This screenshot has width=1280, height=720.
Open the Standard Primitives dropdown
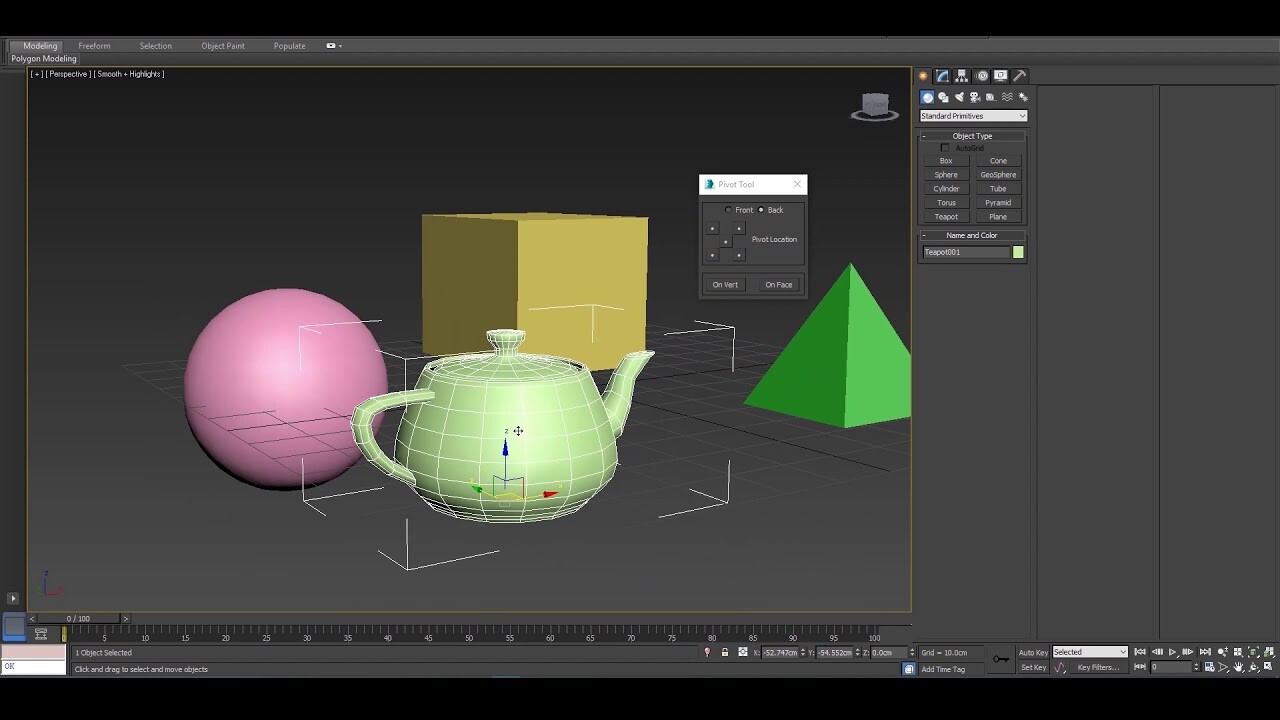[972, 115]
